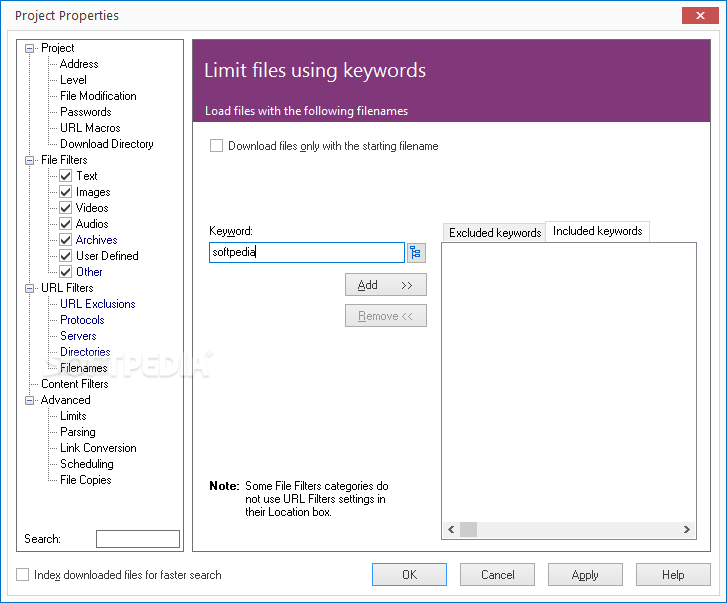Confirm with the OK button
The height and width of the screenshot is (603, 727).
[409, 575]
